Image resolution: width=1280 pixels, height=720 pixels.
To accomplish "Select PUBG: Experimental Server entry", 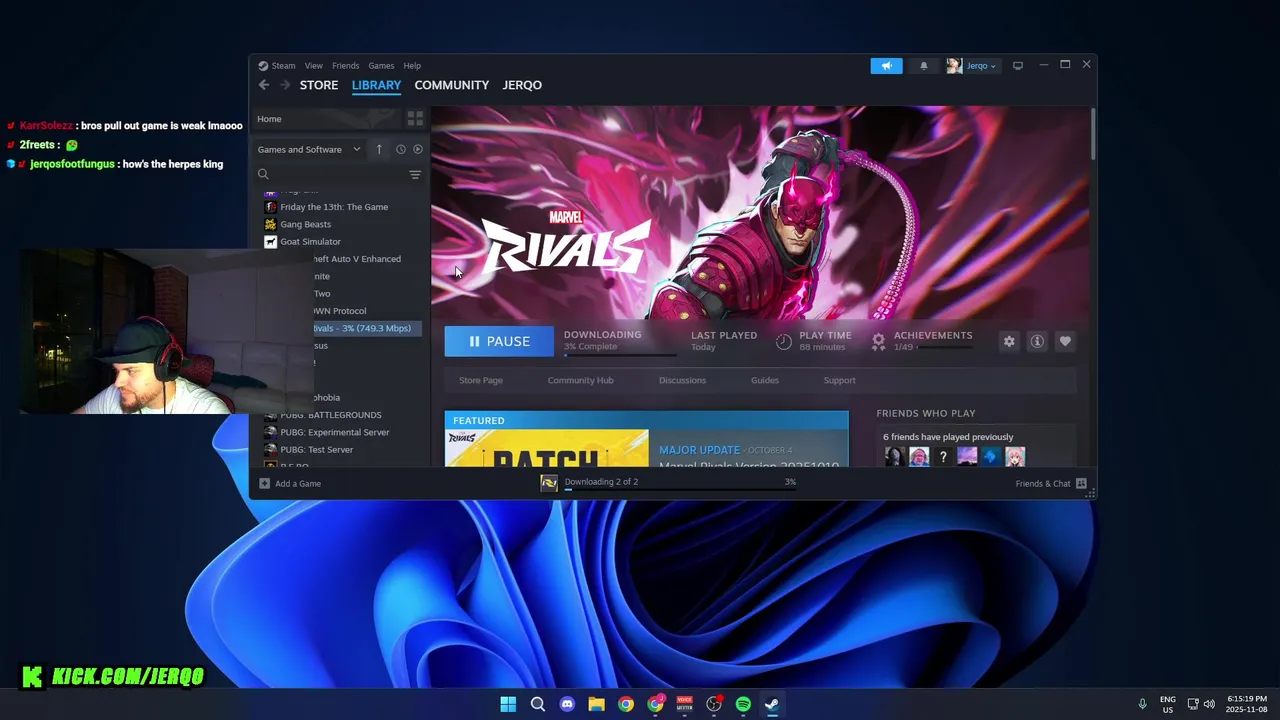I will 334,432.
